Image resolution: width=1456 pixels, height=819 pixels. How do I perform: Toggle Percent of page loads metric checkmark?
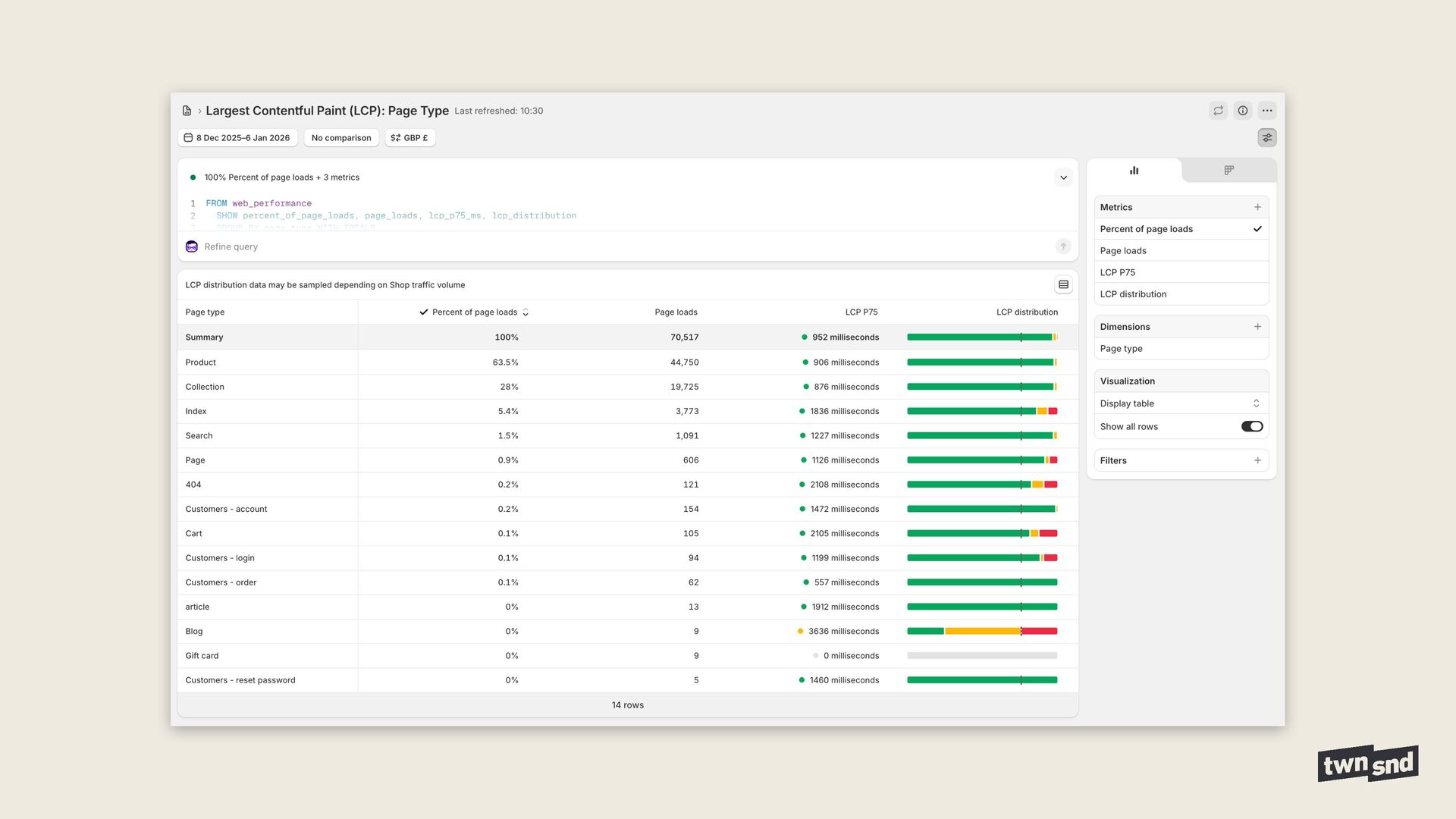(x=1257, y=229)
